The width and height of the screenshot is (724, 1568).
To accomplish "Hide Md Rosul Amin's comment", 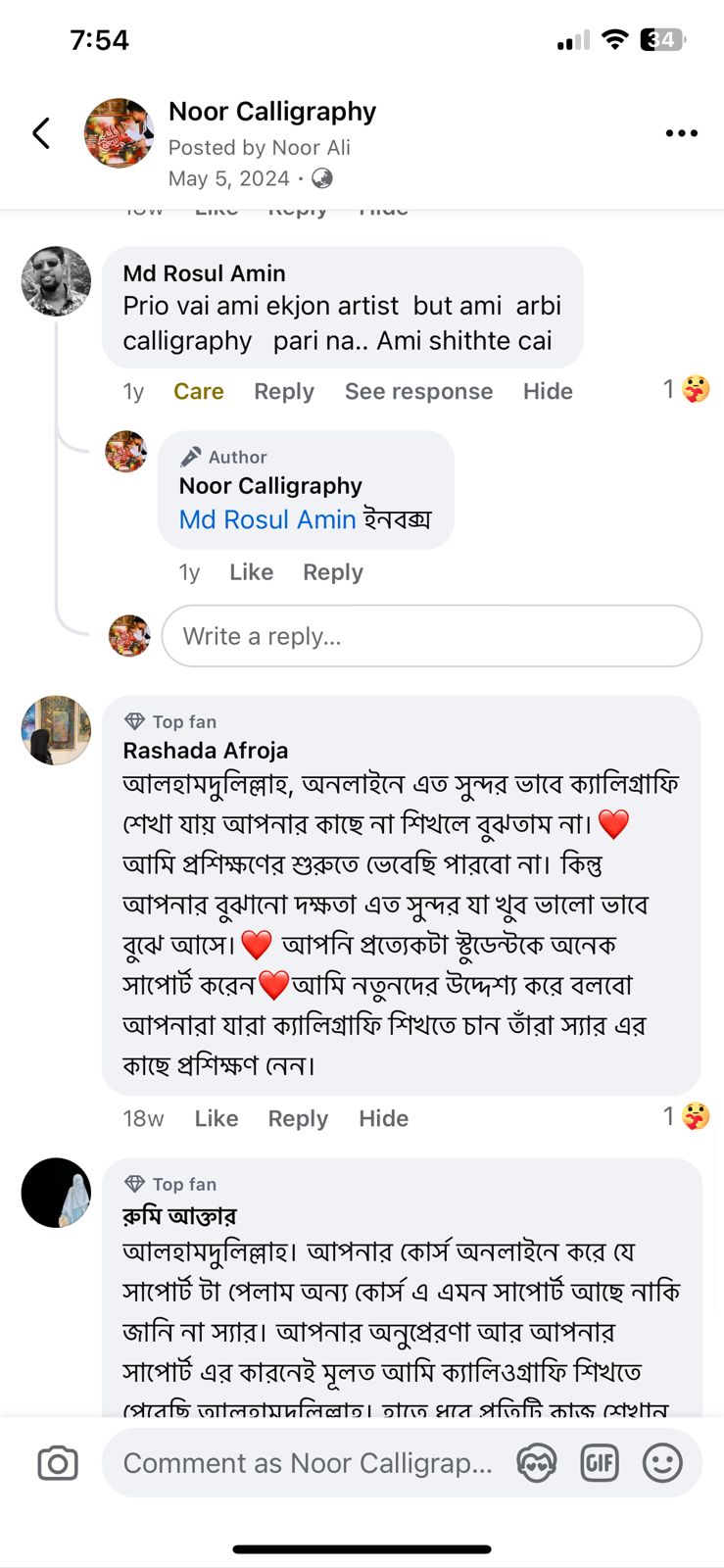I will point(548,391).
